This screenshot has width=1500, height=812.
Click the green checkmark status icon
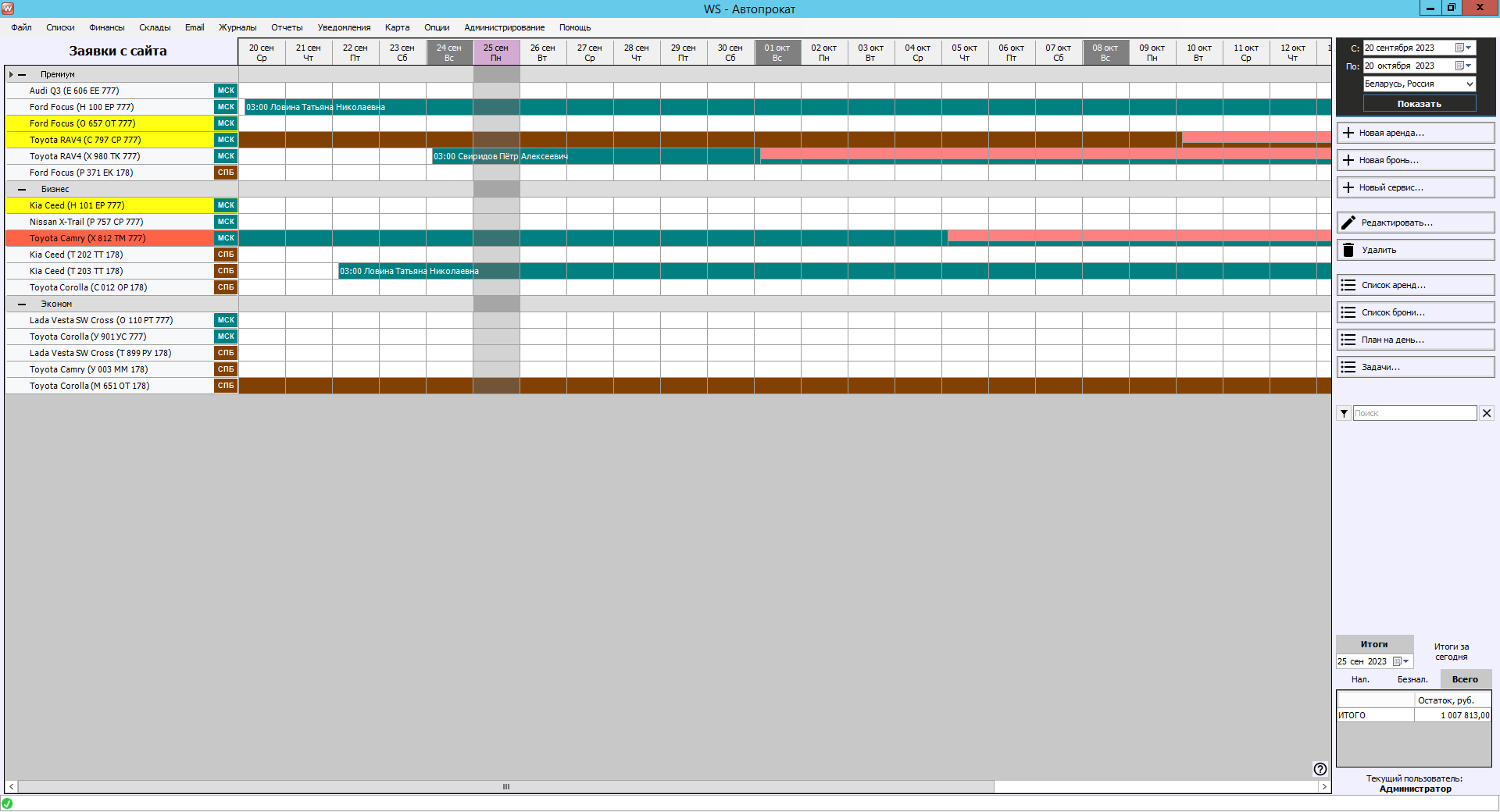coord(7,803)
